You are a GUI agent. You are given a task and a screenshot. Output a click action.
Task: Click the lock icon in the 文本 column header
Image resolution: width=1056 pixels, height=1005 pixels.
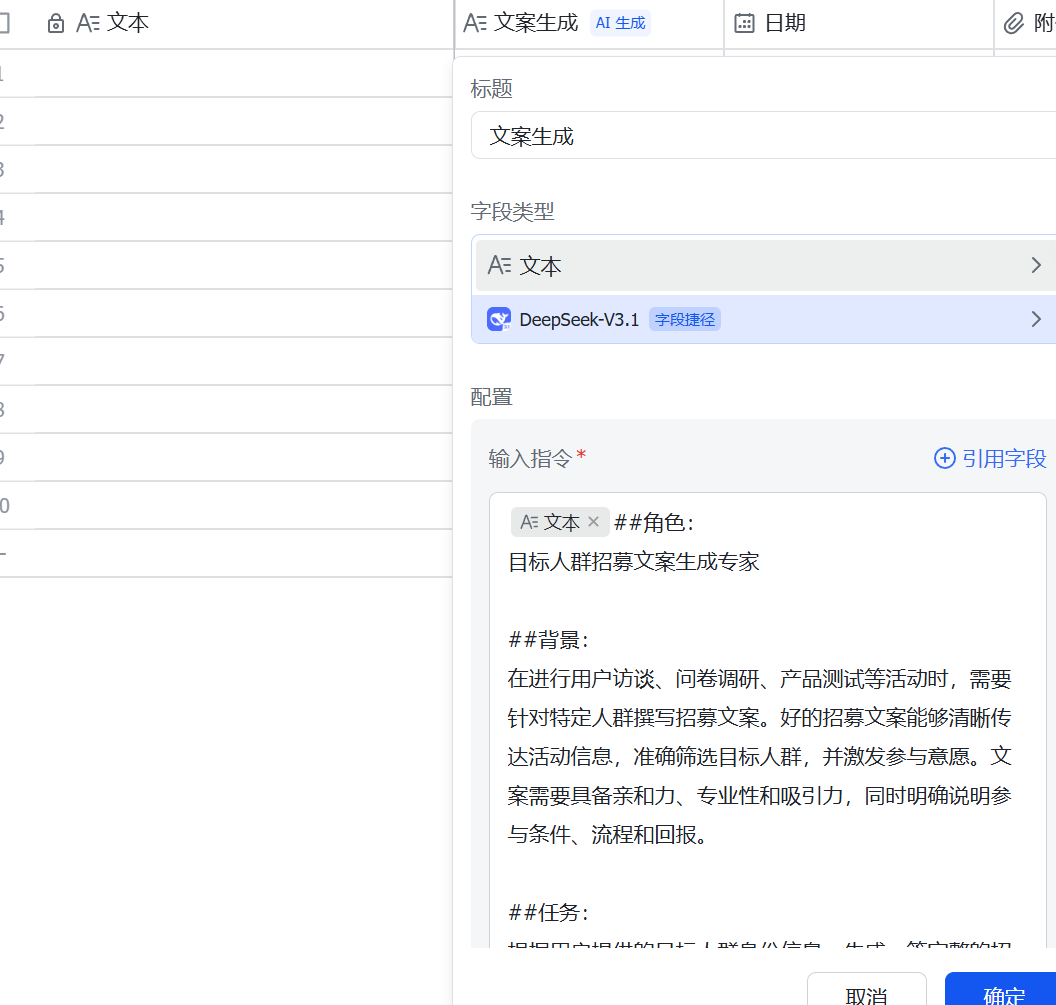click(56, 23)
